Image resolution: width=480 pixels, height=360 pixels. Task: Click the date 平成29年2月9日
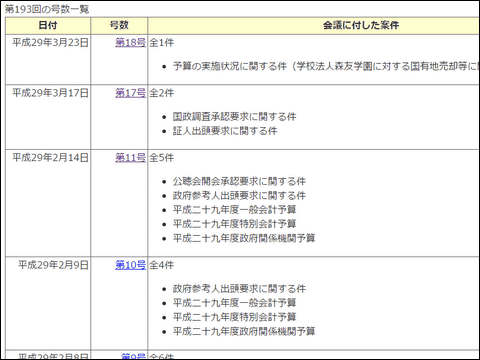[x=53, y=265]
